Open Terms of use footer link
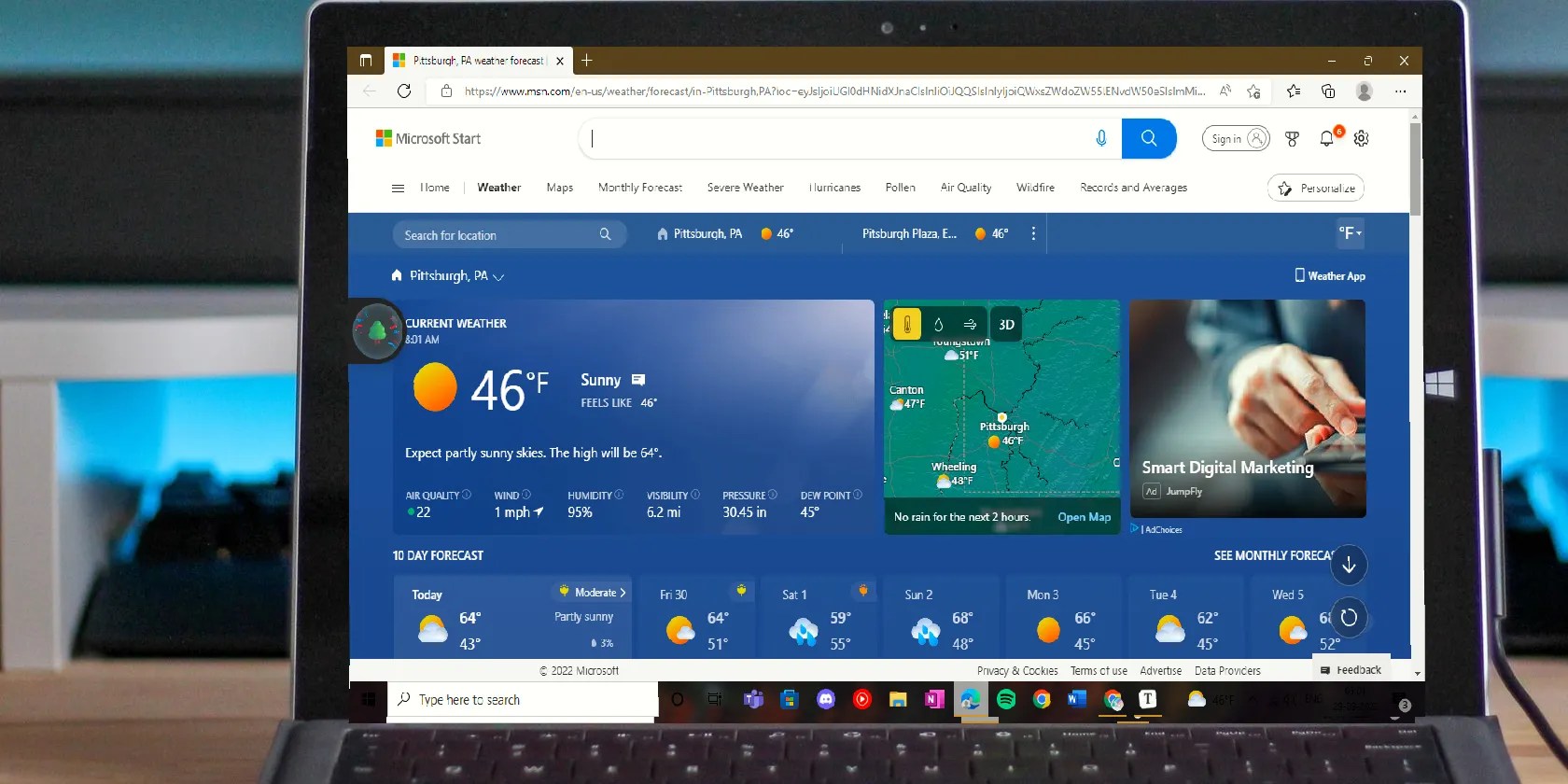Screen dimensions: 1568x784 1099,671
